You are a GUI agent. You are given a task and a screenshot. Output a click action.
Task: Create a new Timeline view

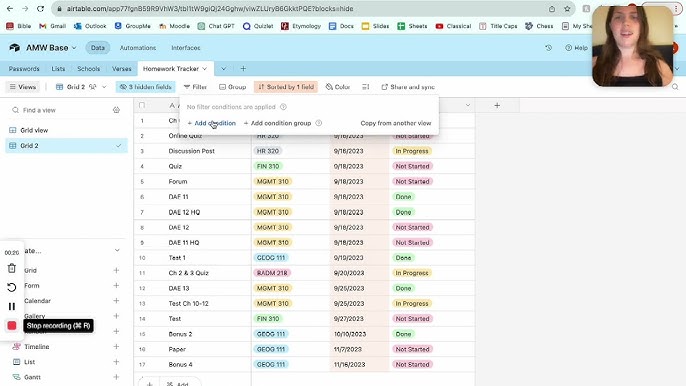(x=116, y=347)
